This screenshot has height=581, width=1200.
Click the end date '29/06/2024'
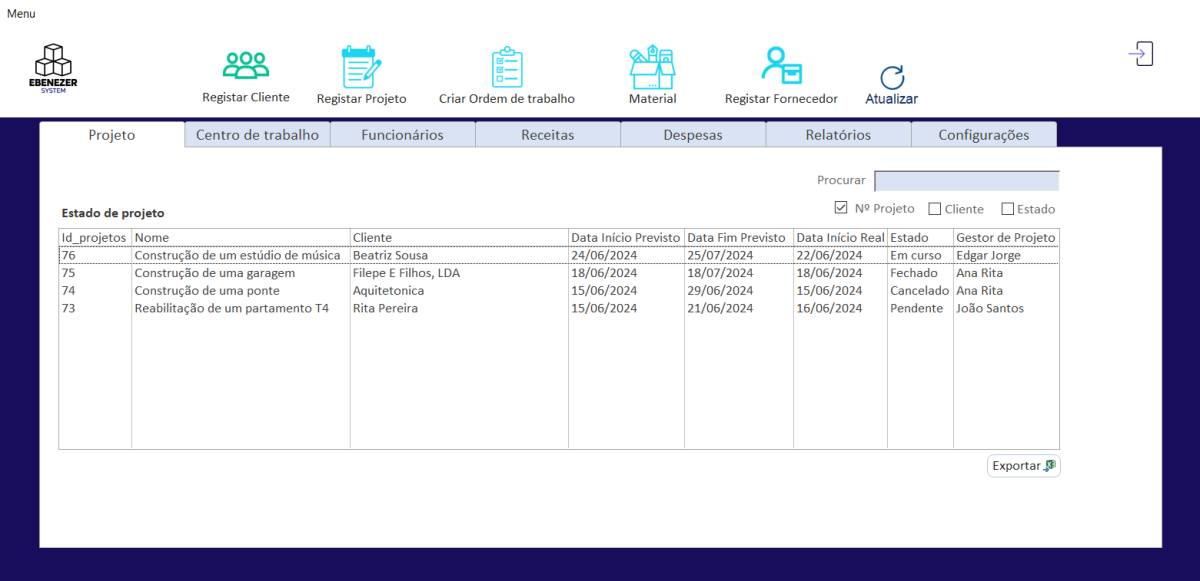(x=720, y=290)
